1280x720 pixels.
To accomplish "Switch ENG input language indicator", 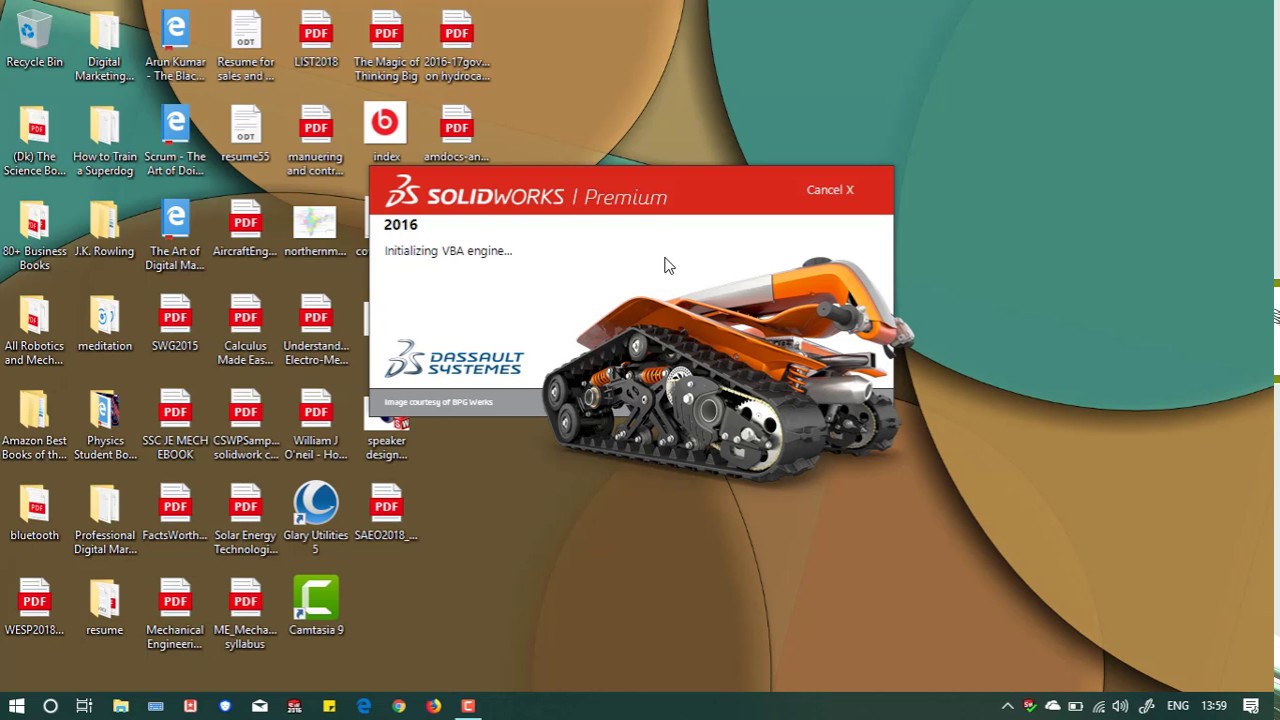I will [x=1178, y=706].
